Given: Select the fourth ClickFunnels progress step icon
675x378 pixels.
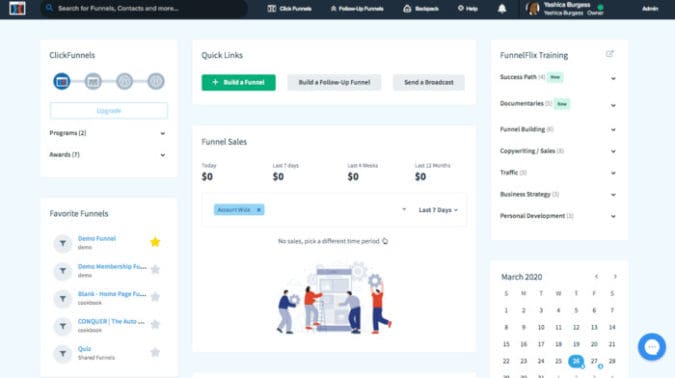Looking at the screenshot, I should 156,81.
